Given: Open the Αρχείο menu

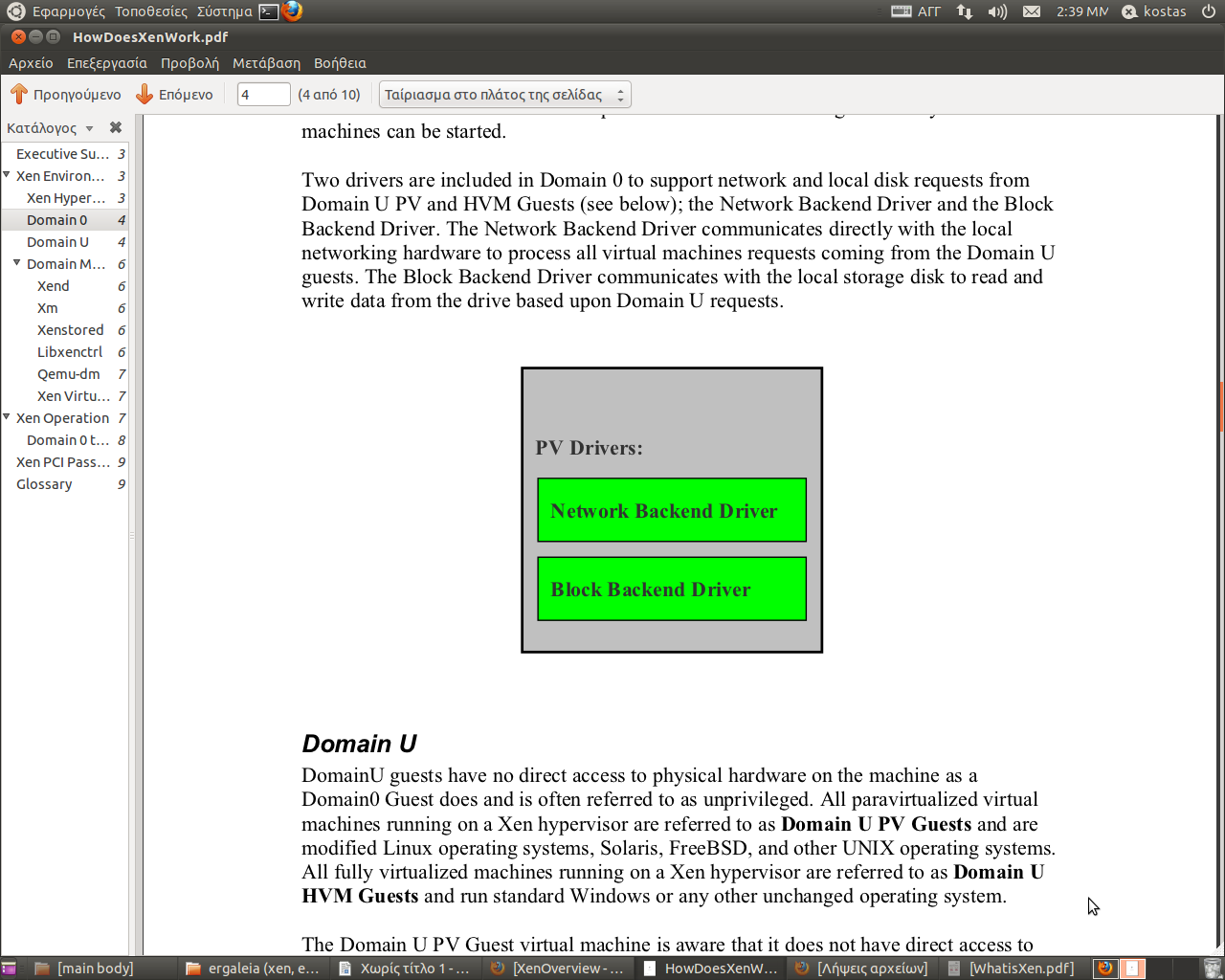Looking at the screenshot, I should click(31, 63).
